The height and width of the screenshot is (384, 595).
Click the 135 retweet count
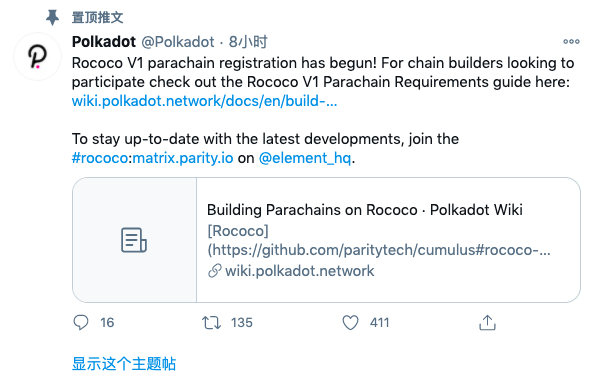242,323
